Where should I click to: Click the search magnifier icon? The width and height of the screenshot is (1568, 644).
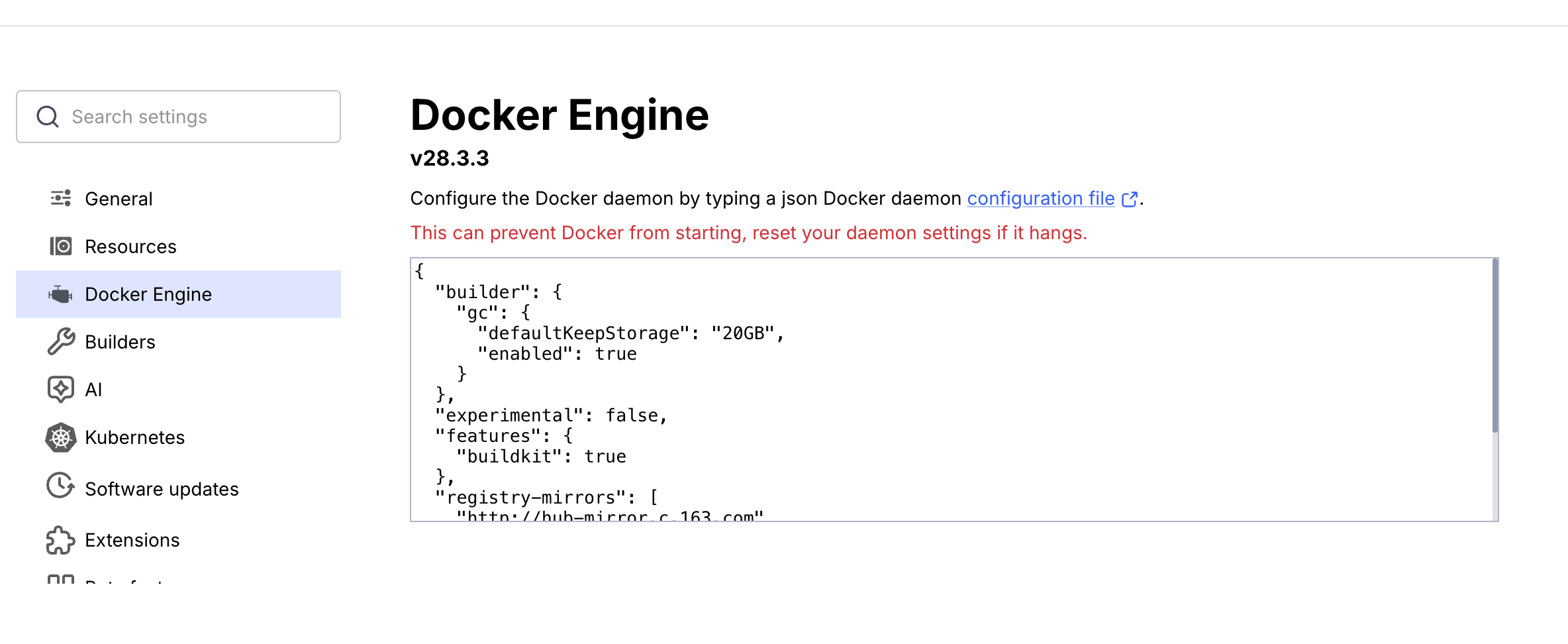[x=47, y=116]
